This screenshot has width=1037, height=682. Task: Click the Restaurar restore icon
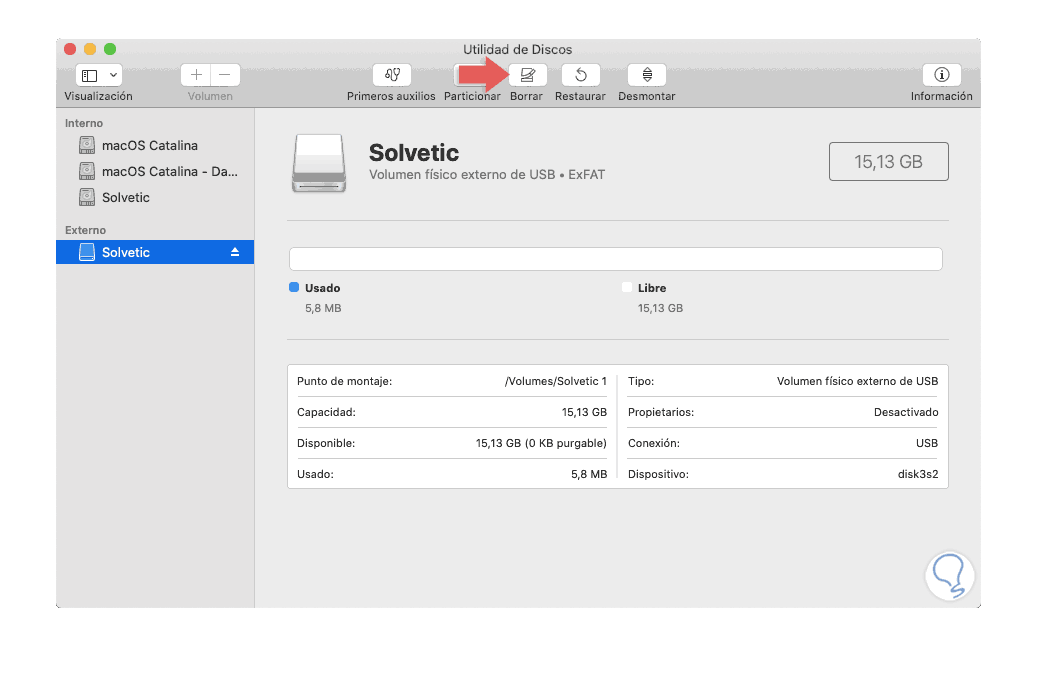point(581,75)
